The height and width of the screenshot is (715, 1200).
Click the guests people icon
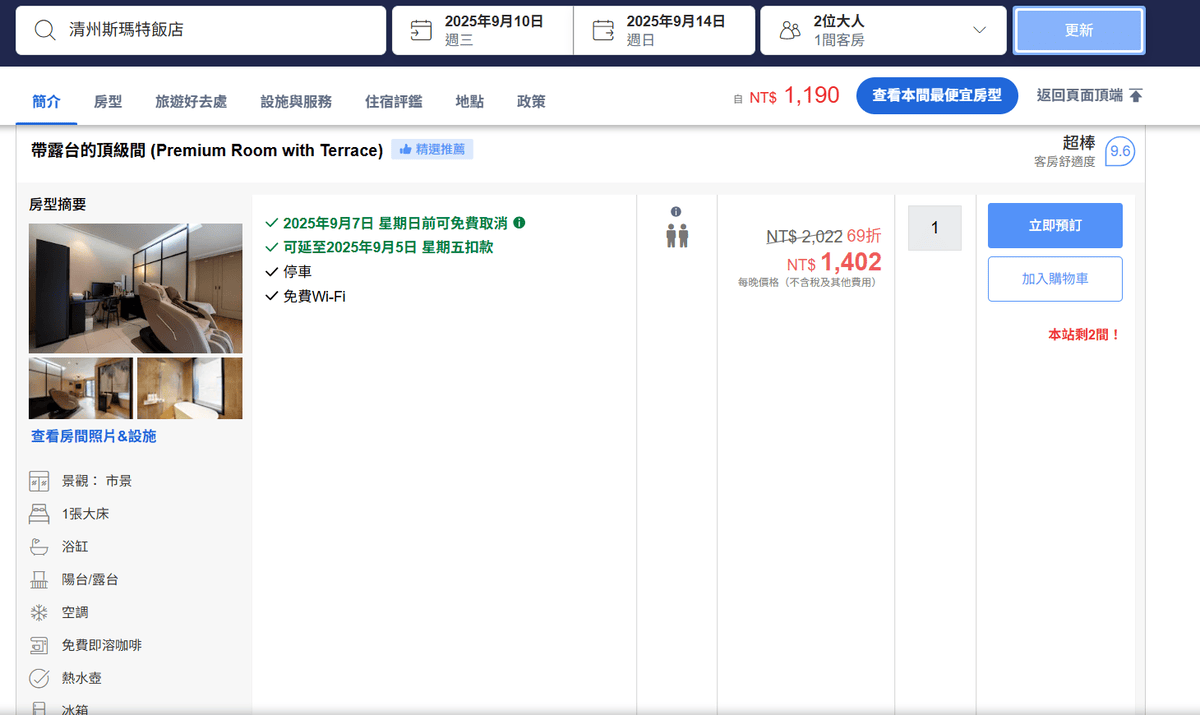pyautogui.click(x=790, y=30)
